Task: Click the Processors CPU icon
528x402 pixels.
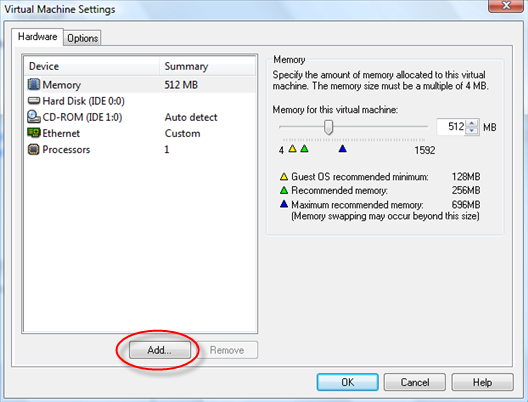Action: 33,149
